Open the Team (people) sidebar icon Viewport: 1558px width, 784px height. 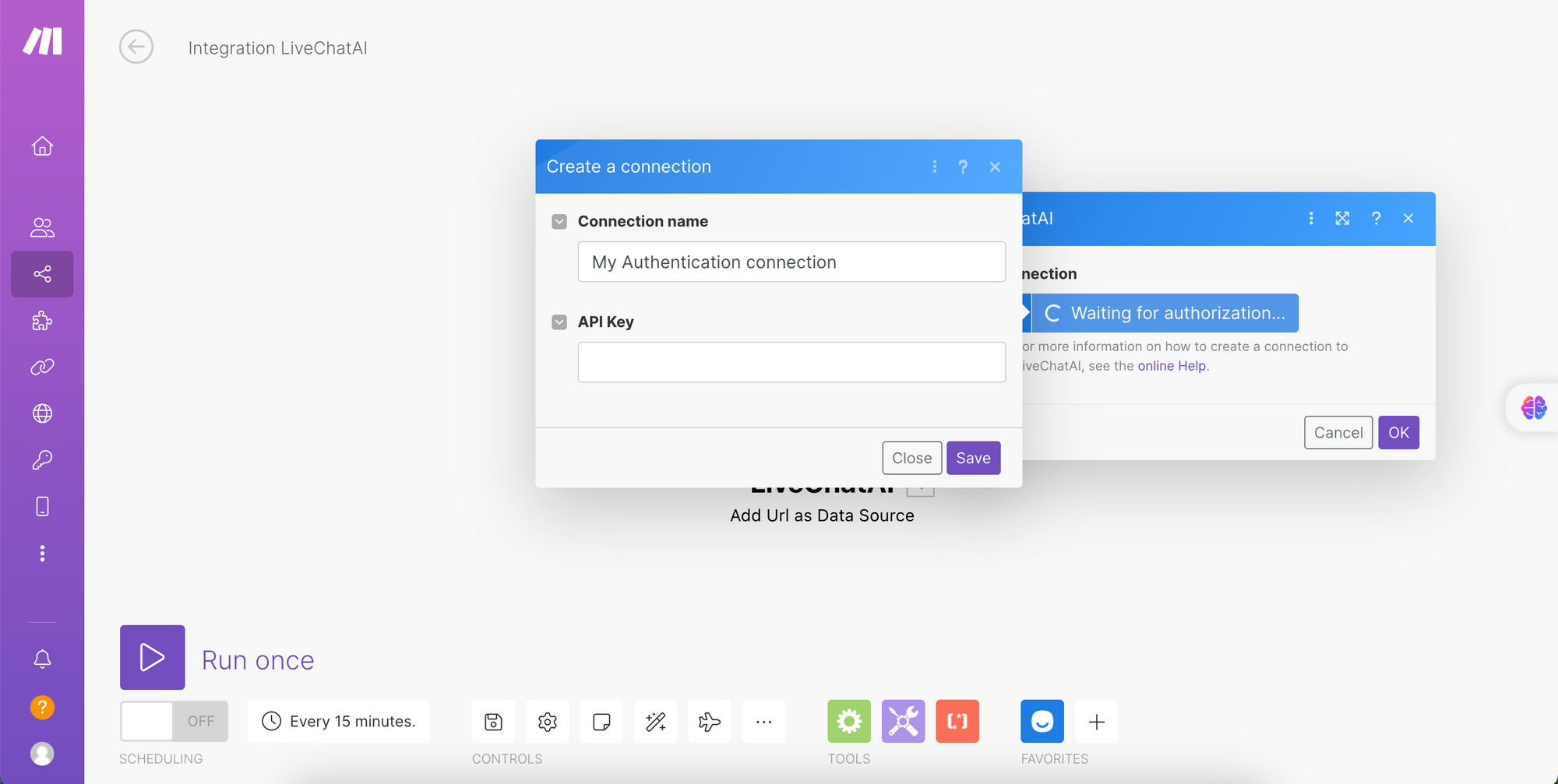tap(42, 227)
